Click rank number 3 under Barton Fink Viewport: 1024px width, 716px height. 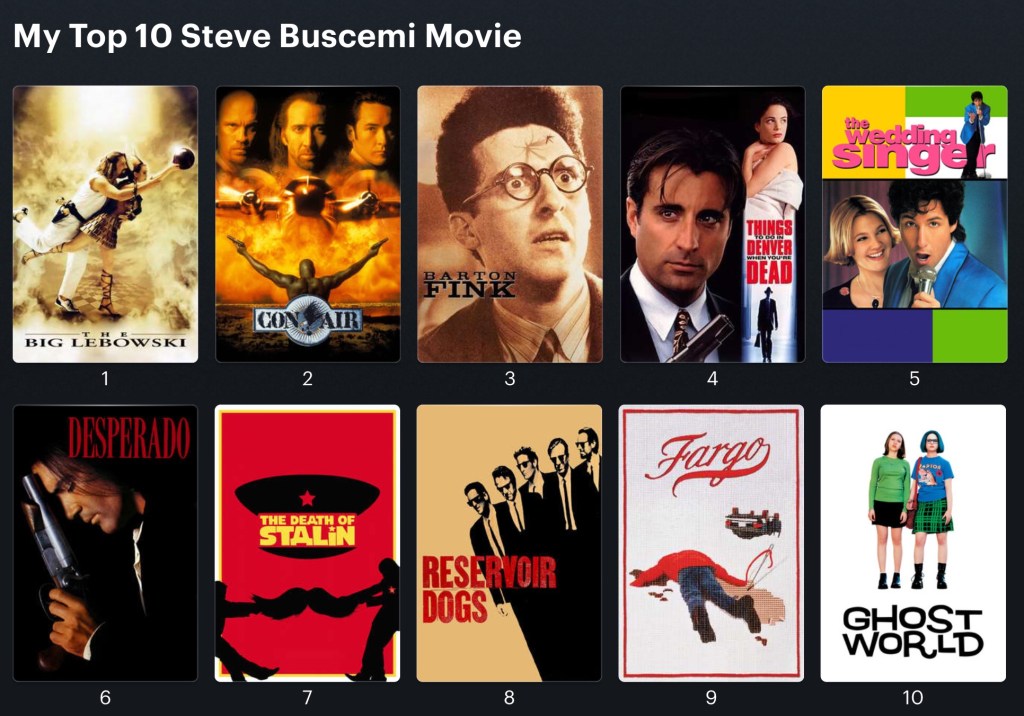(x=510, y=378)
